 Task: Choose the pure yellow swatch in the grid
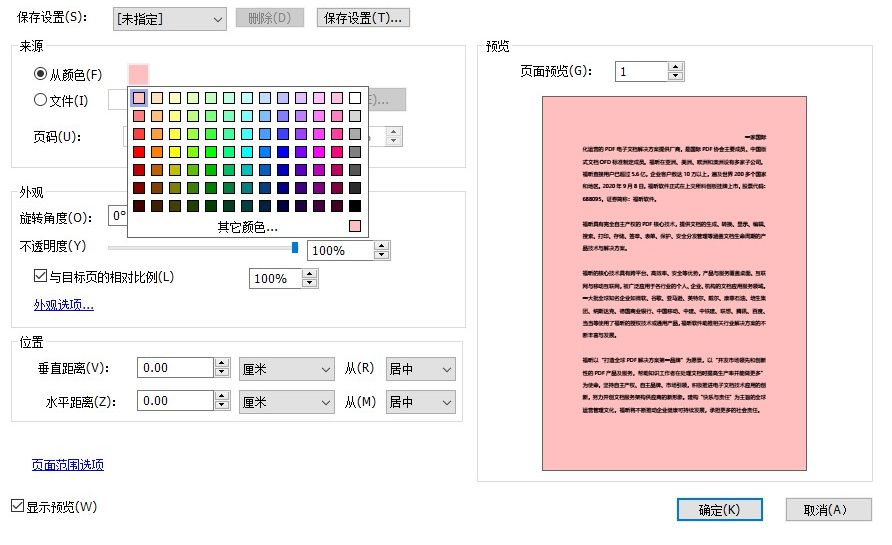(x=175, y=152)
